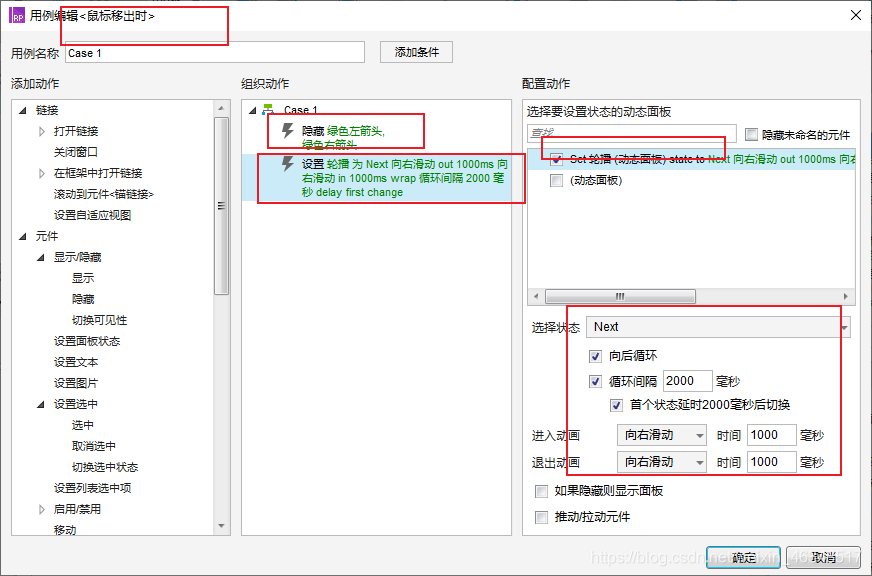
Task: Select the 设置面板状态 action
Action: tap(87, 341)
